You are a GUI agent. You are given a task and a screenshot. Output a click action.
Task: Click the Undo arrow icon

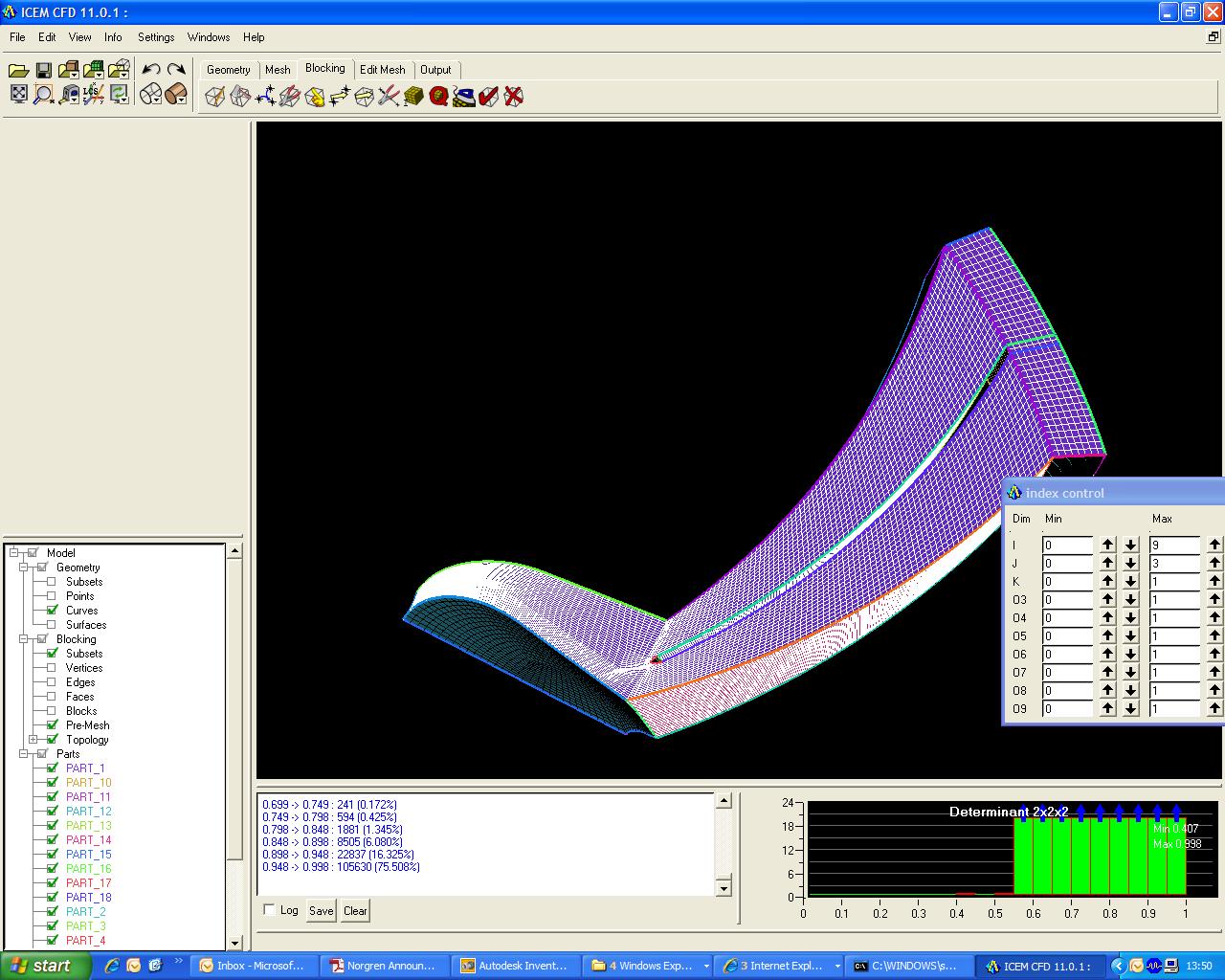(151, 70)
